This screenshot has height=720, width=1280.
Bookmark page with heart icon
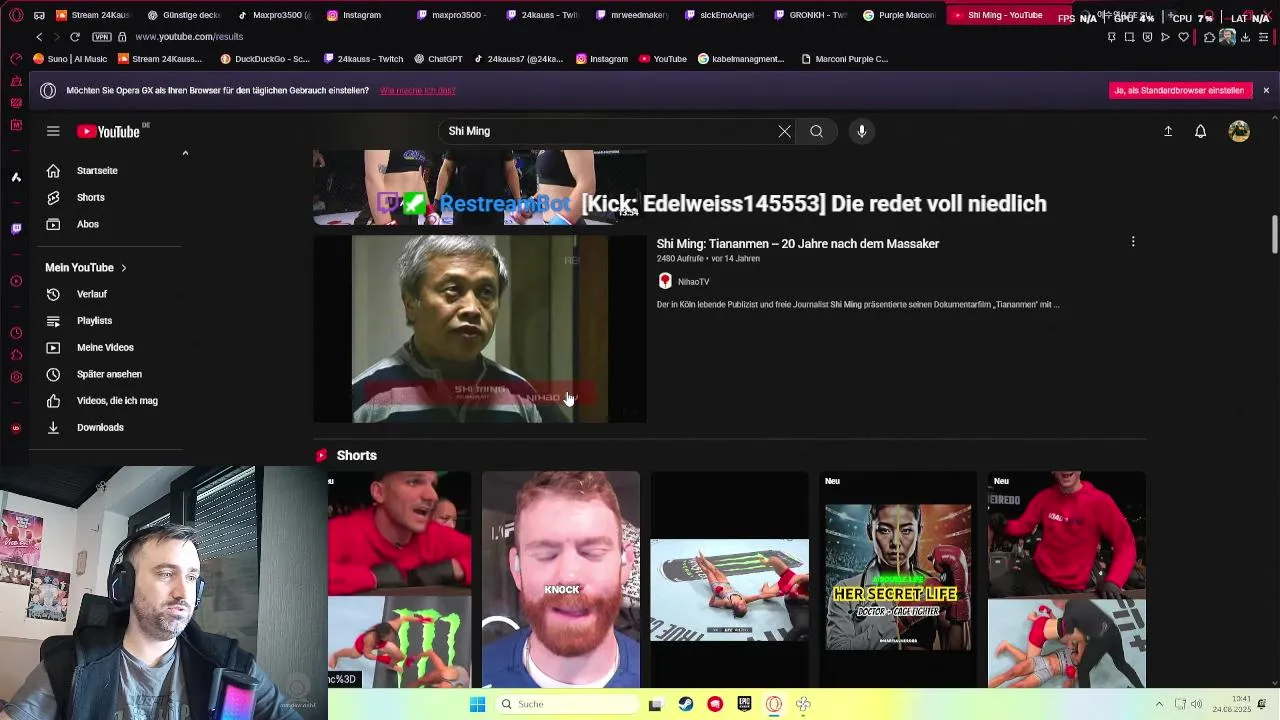click(1183, 37)
